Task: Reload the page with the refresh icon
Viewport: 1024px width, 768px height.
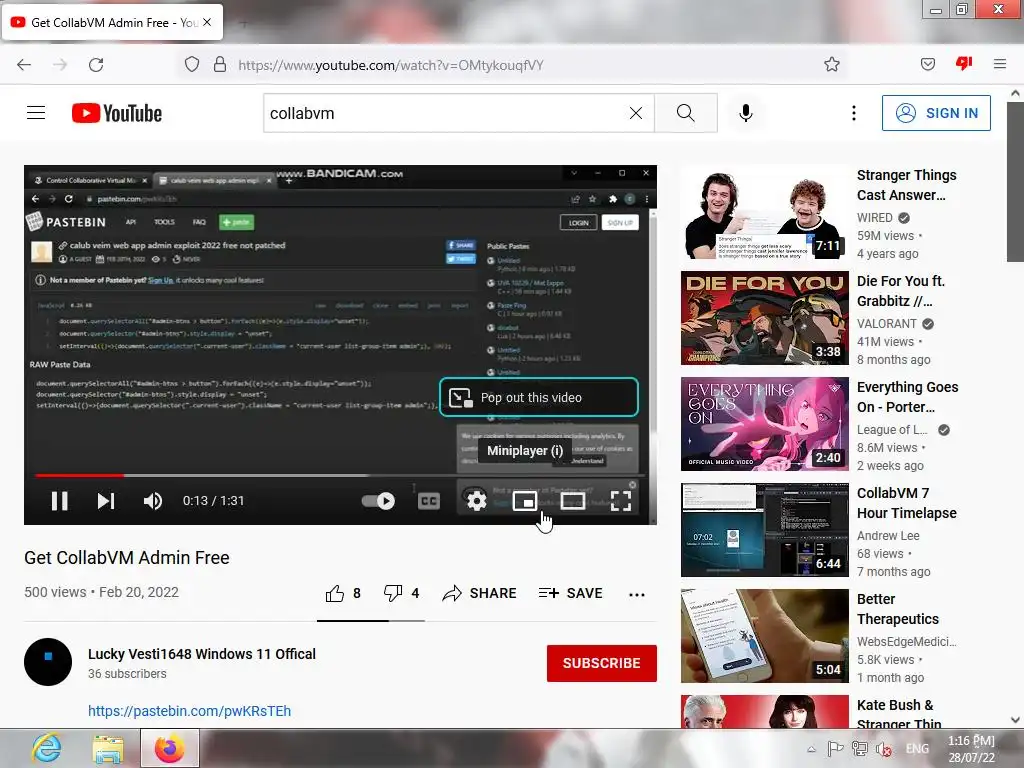Action: (96, 65)
